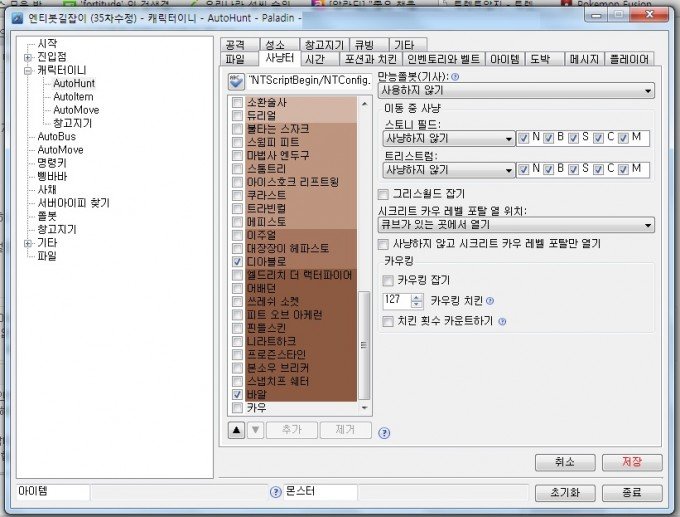Click the monster list vertical scrollbar
Viewport: 680px width, 517px height.
pyautogui.click(x=364, y=340)
